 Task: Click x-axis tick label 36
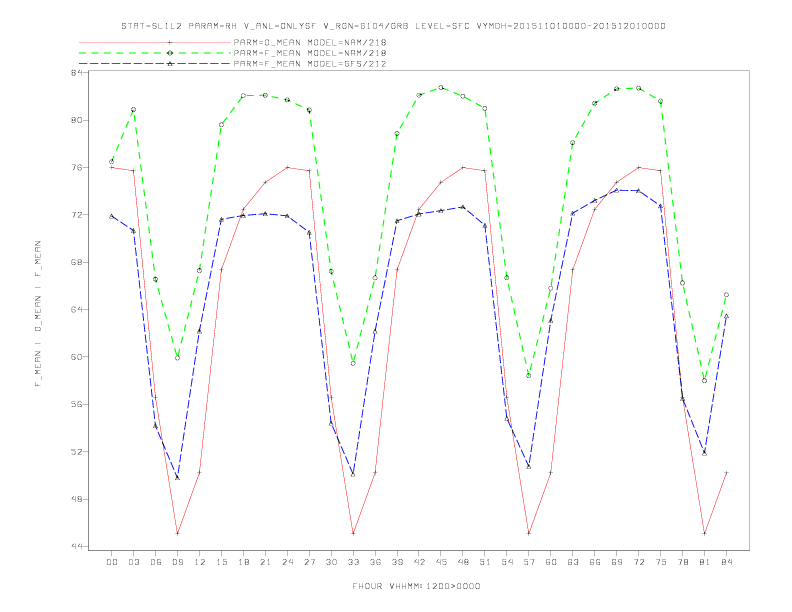(375, 562)
